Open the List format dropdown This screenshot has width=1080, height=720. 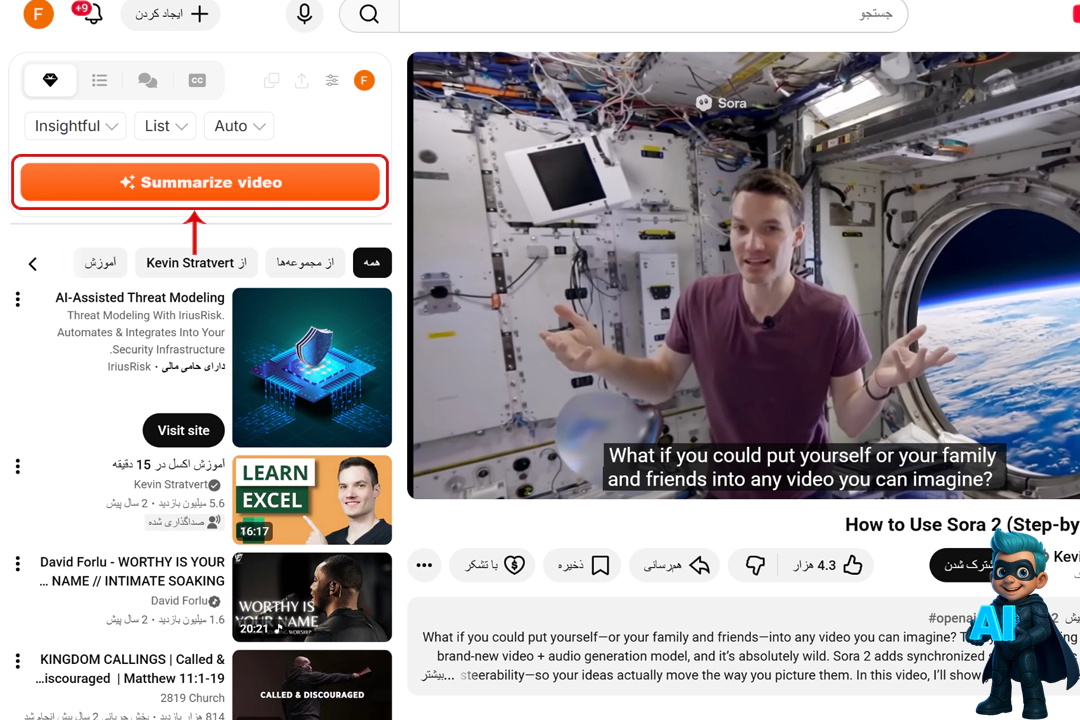(165, 126)
